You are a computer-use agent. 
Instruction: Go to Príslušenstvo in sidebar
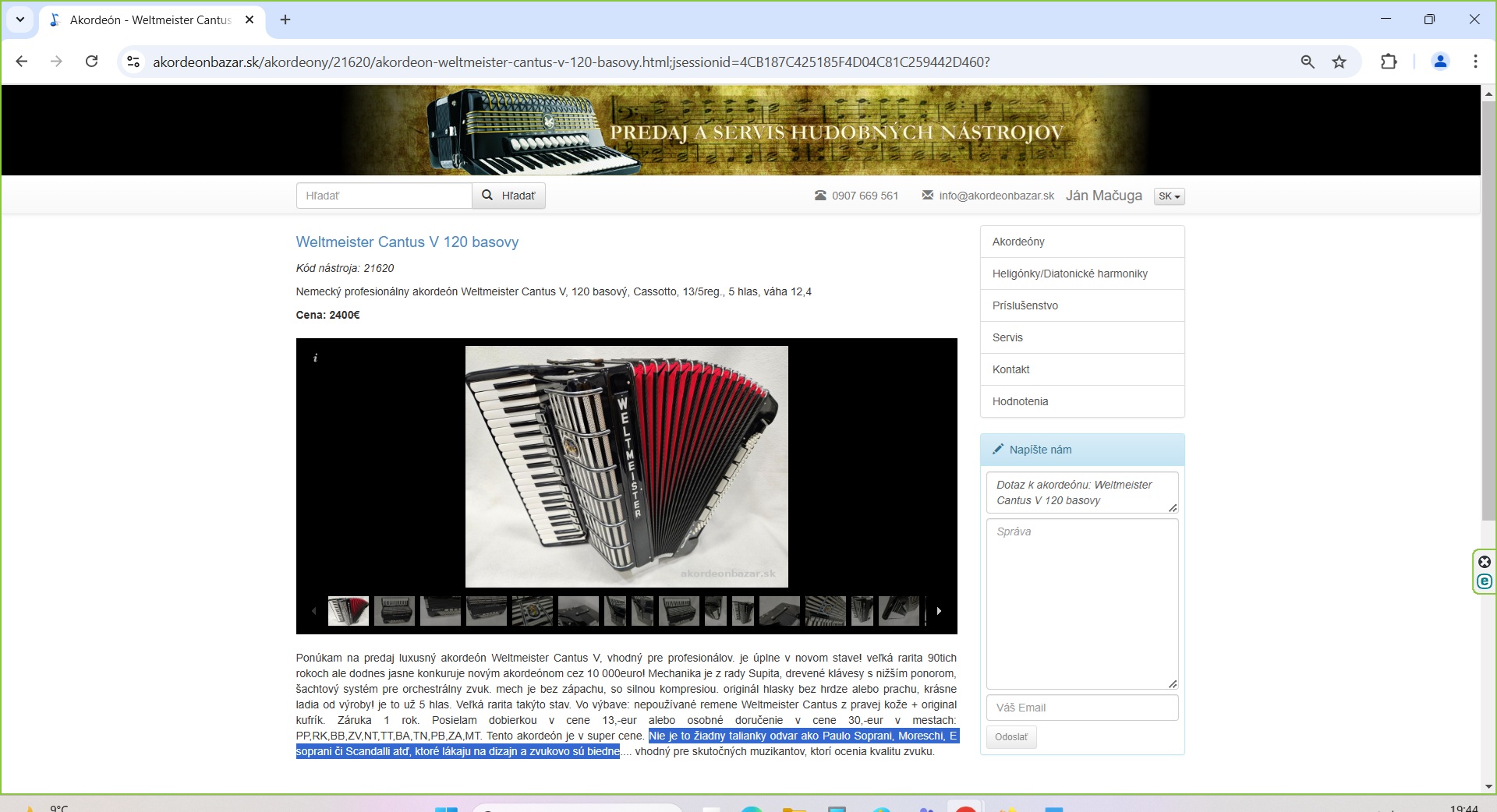coord(1082,305)
